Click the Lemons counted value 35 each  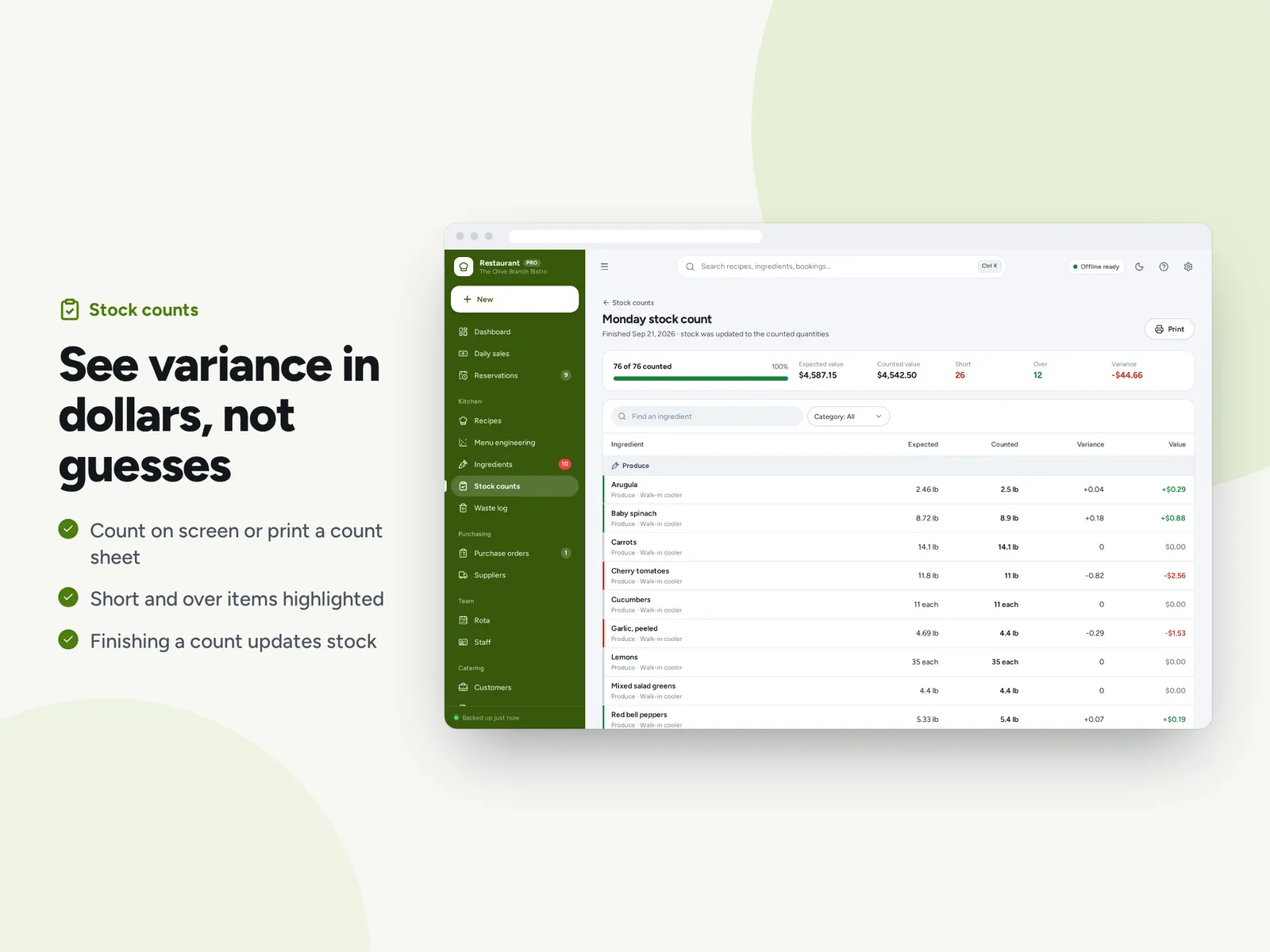[1004, 662]
